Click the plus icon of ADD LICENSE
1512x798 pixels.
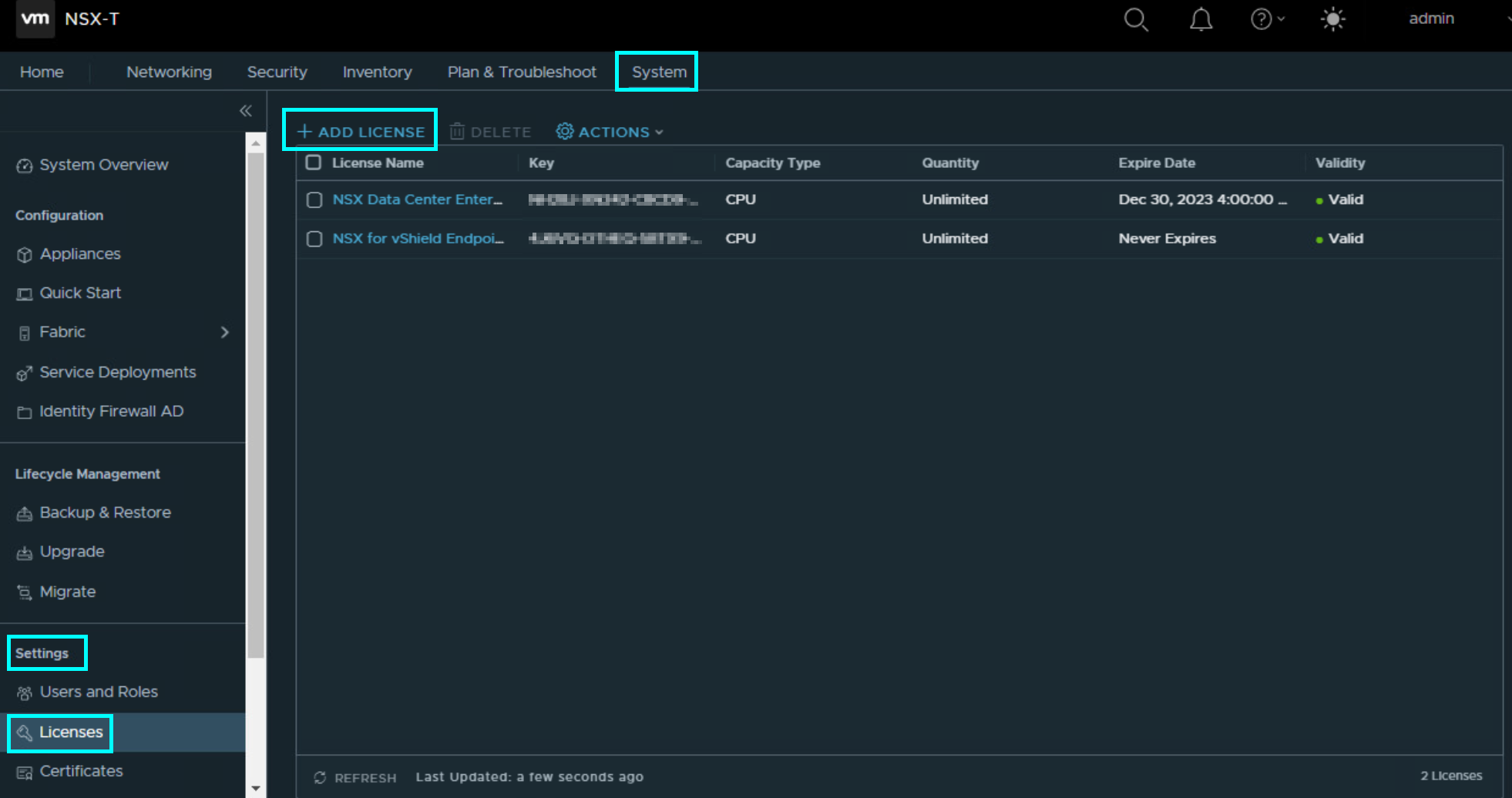click(304, 132)
